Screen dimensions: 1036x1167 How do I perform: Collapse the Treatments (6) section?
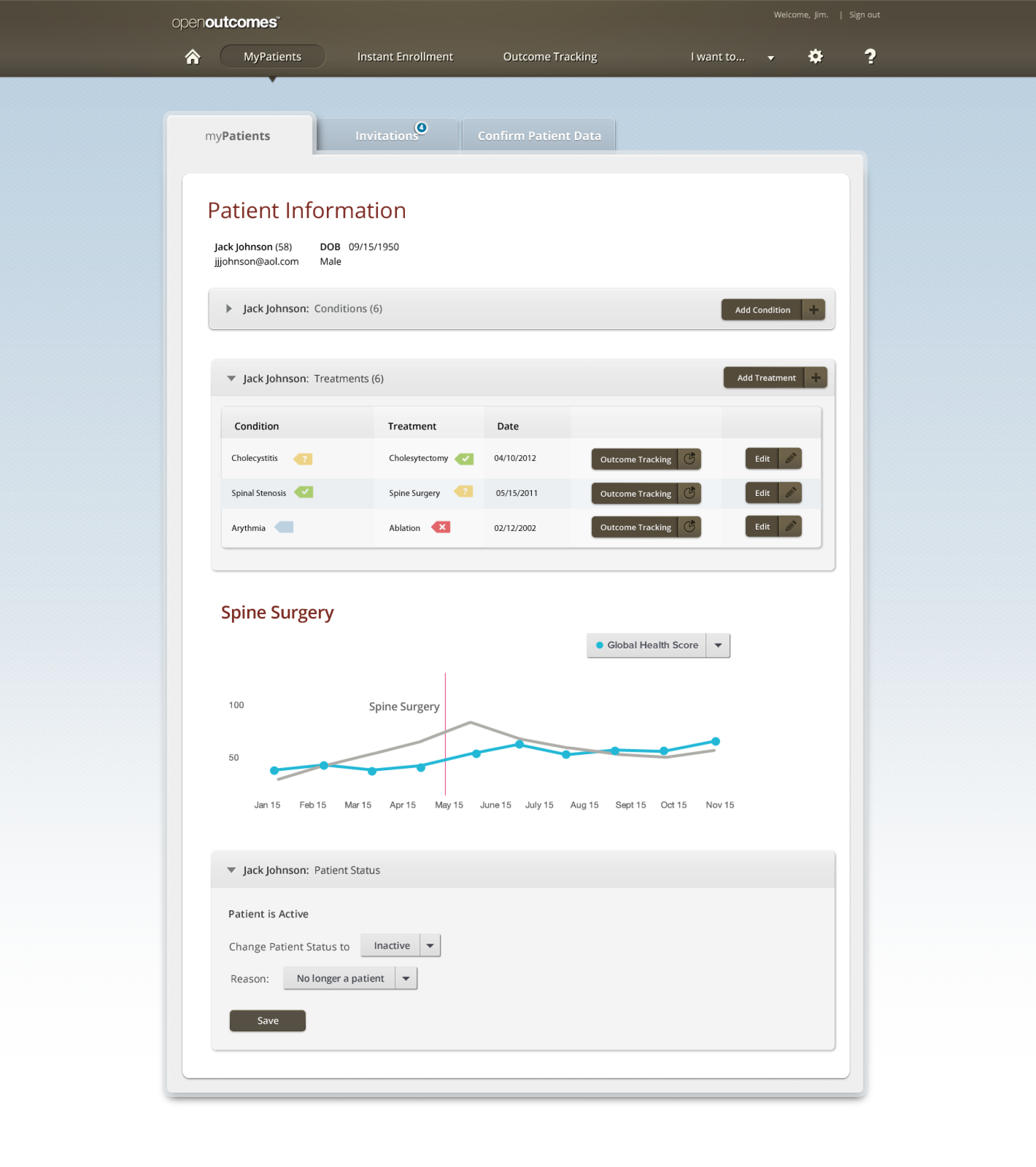[231, 378]
